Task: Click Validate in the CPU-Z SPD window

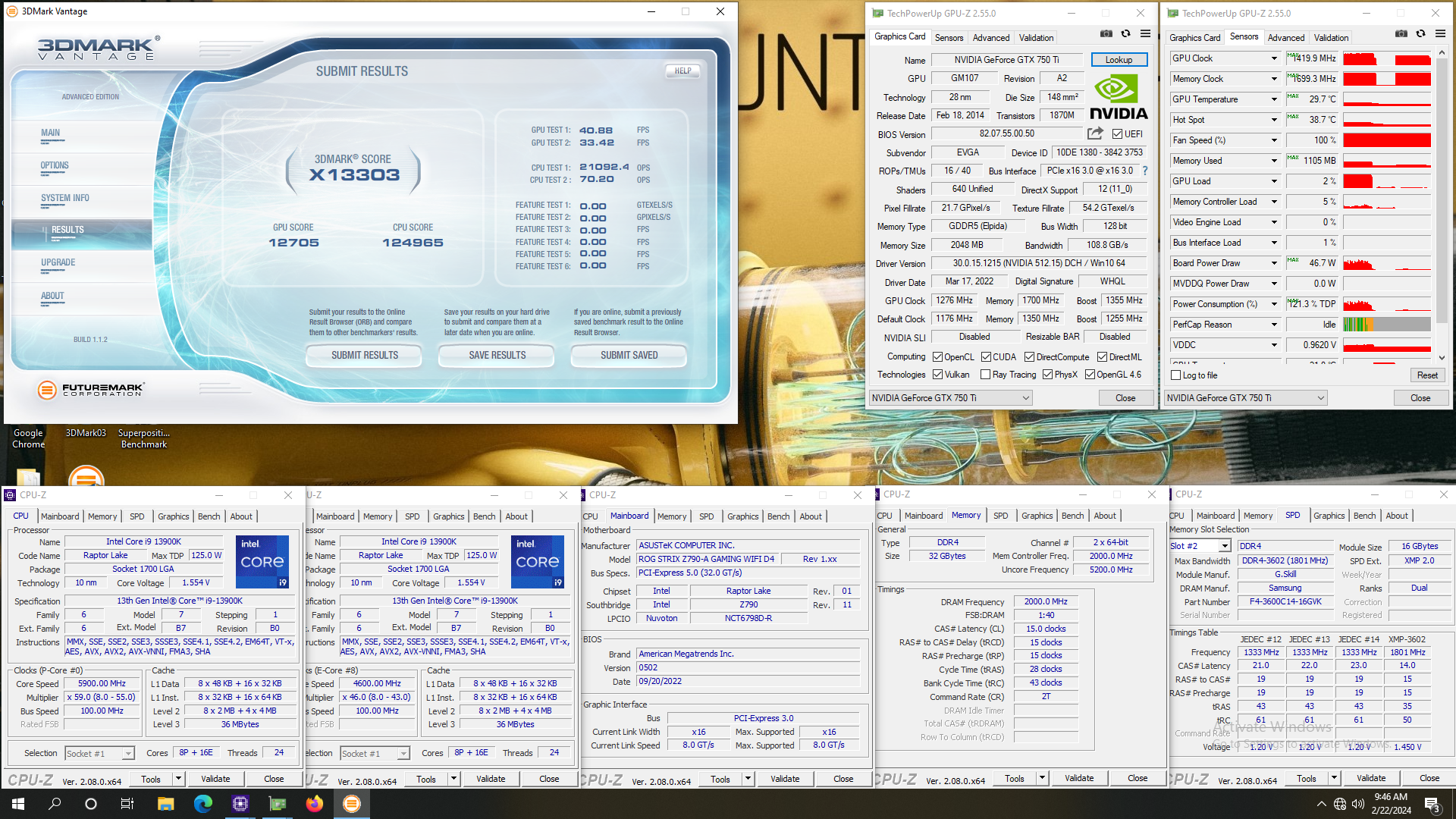Action: (x=1370, y=778)
